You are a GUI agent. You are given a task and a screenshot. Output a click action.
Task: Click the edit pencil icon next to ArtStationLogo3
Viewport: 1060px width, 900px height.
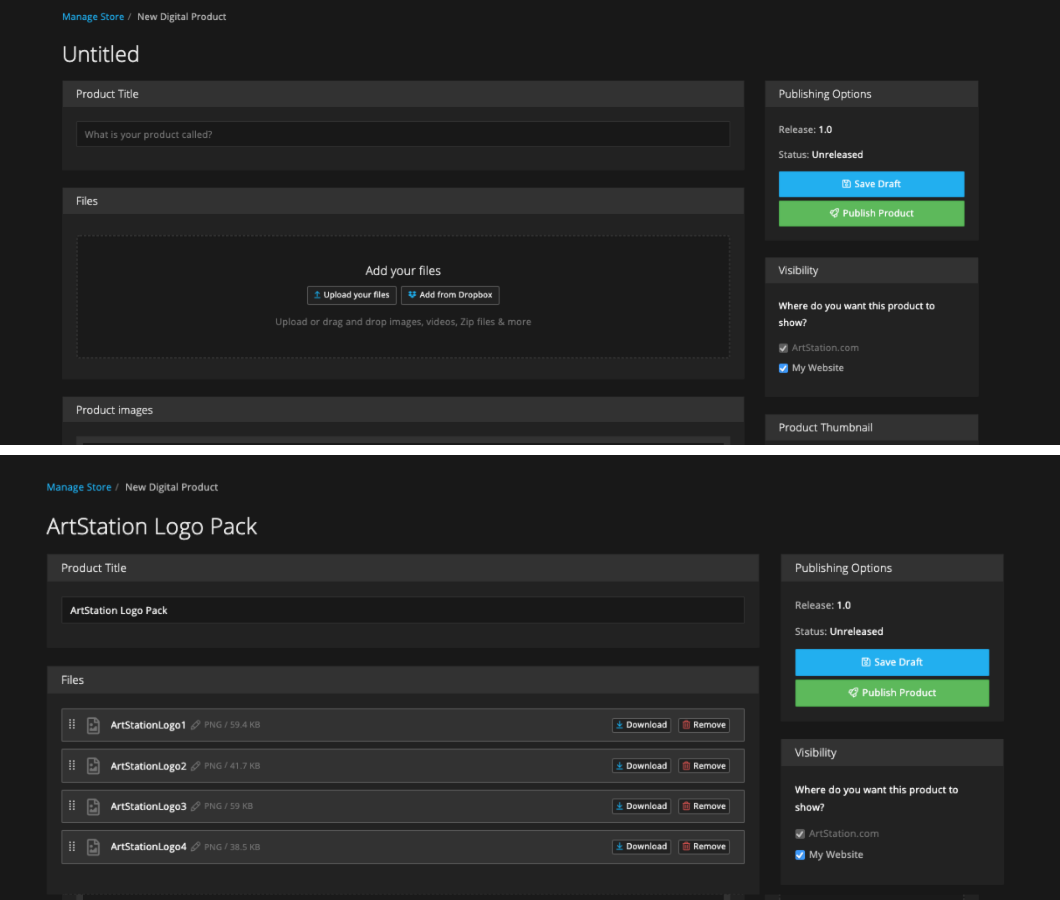(196, 806)
